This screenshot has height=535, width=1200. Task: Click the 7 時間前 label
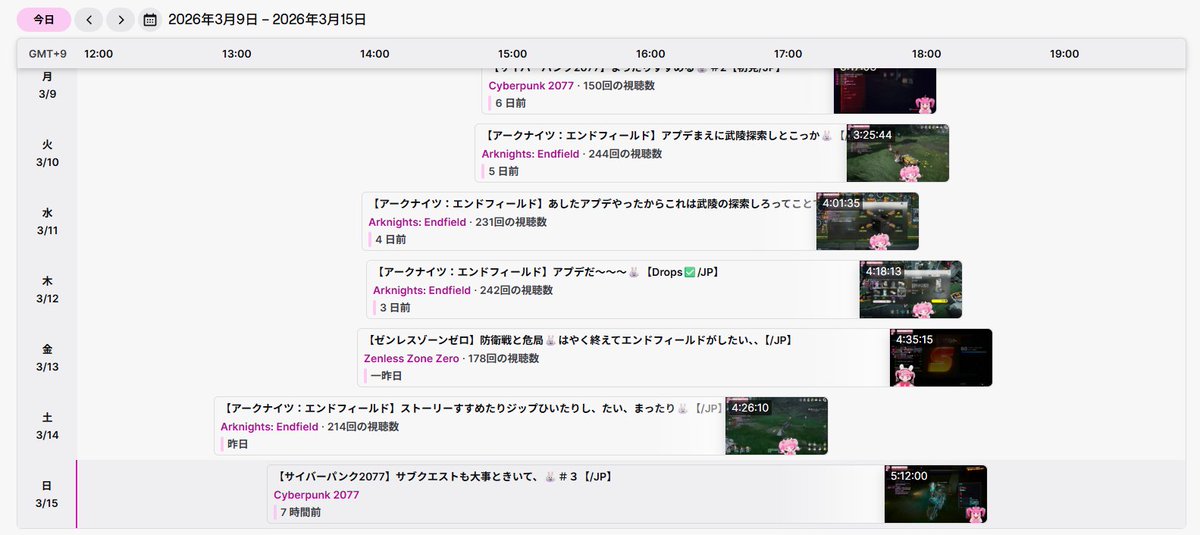click(x=301, y=512)
